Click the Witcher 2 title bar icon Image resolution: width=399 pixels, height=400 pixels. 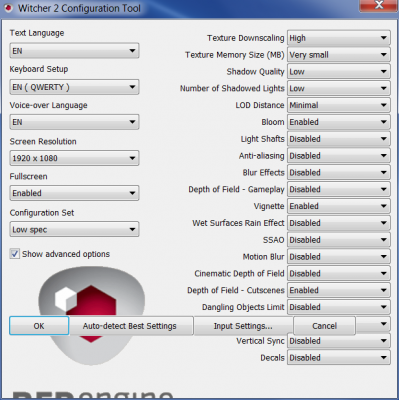[x=8, y=8]
